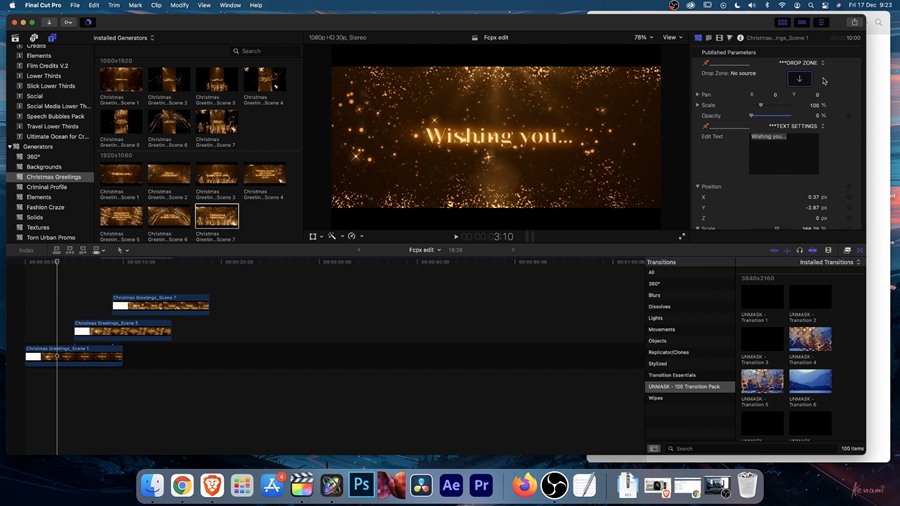
Task: Open the viewer zoom 78% popup
Action: [x=643, y=38]
